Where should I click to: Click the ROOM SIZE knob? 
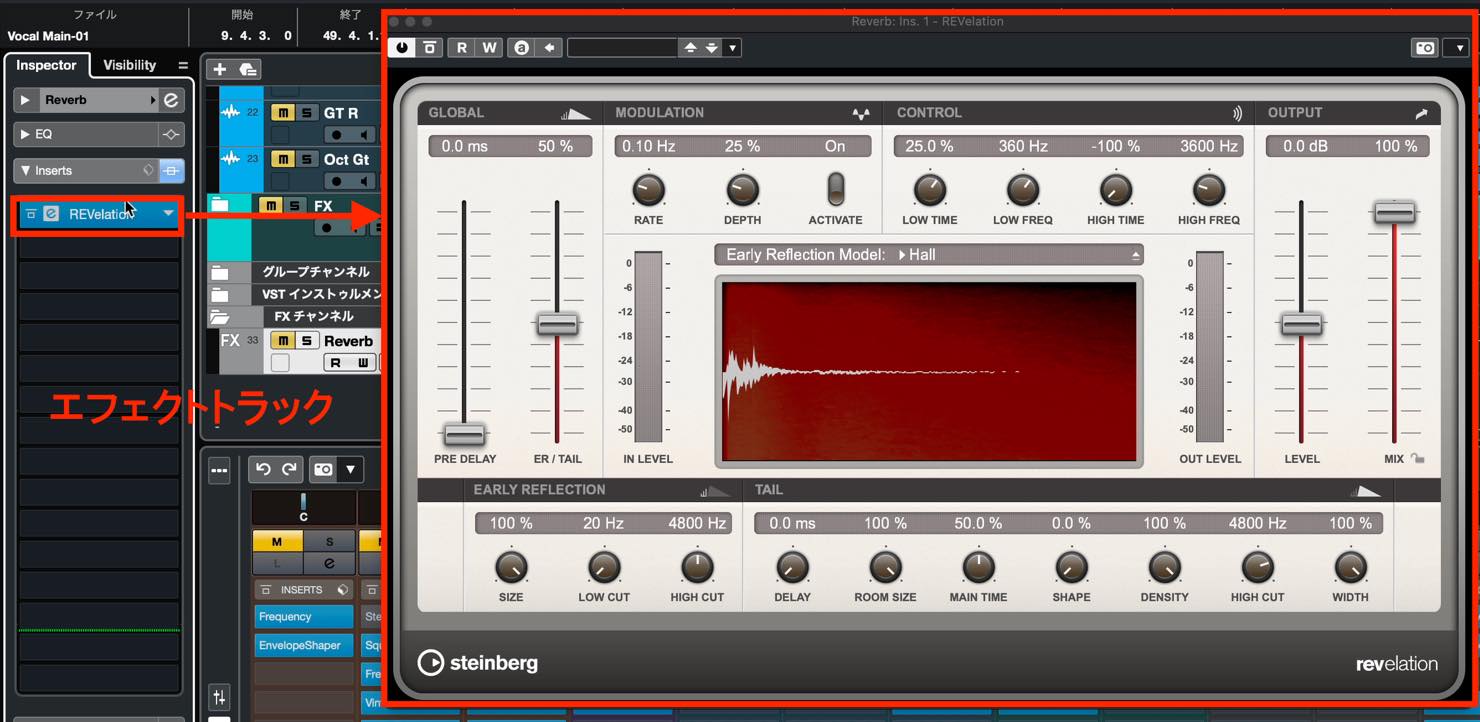click(885, 567)
